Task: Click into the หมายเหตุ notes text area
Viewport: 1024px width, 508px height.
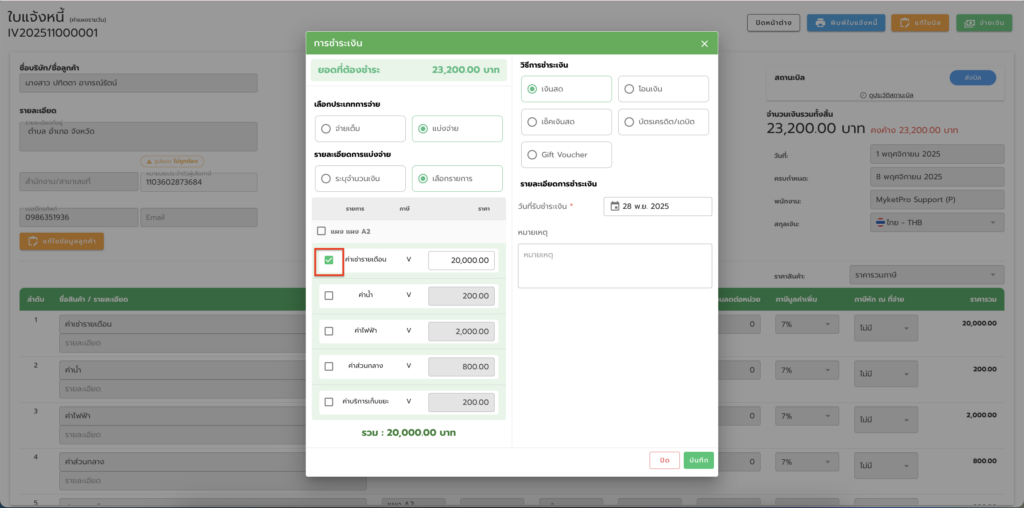Action: coord(614,266)
